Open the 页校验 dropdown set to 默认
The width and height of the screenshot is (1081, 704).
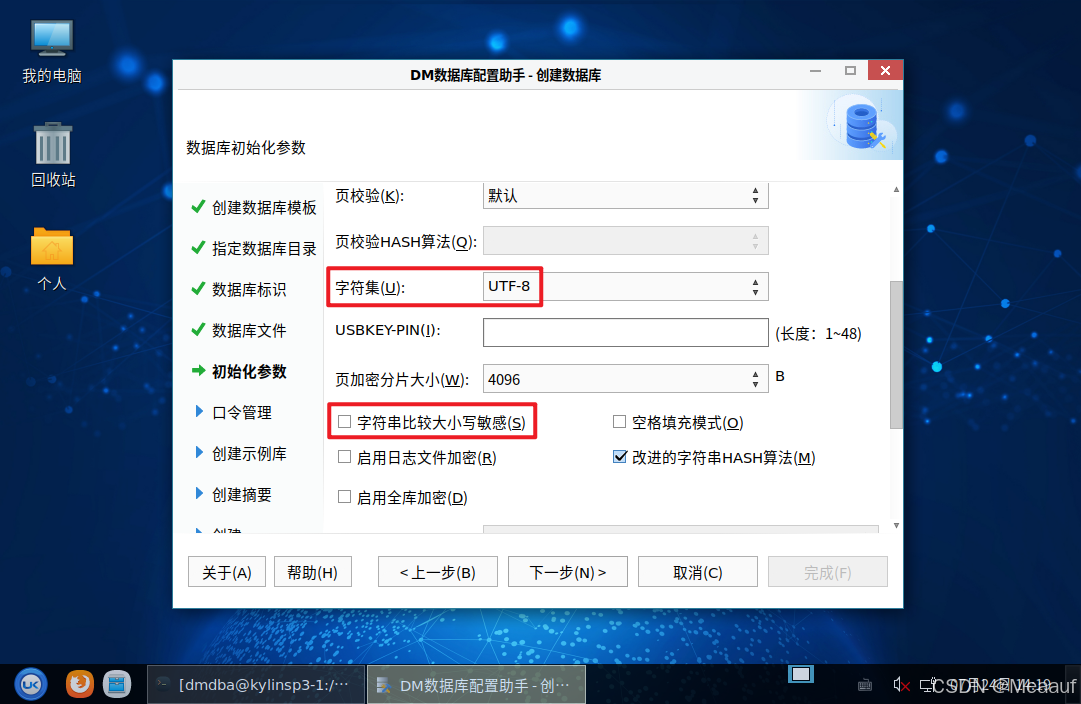pyautogui.click(x=625, y=196)
